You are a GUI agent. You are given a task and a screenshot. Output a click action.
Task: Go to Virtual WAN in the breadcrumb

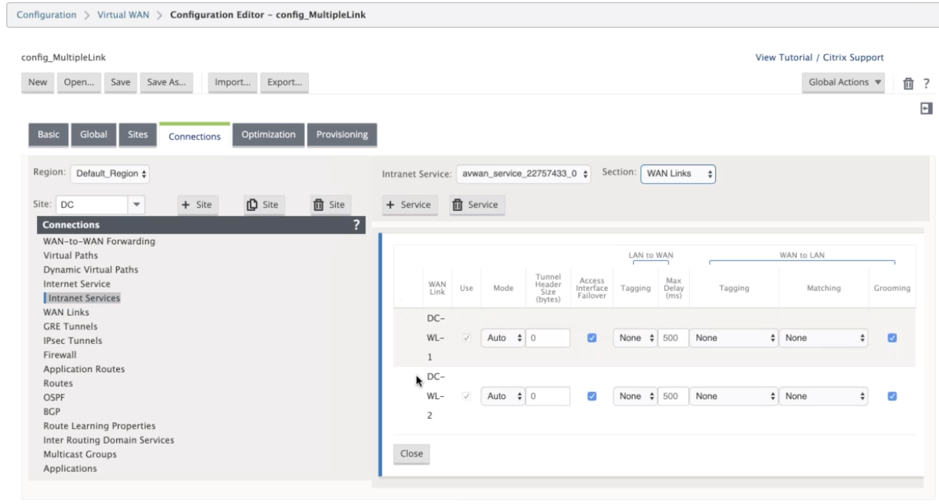click(123, 15)
